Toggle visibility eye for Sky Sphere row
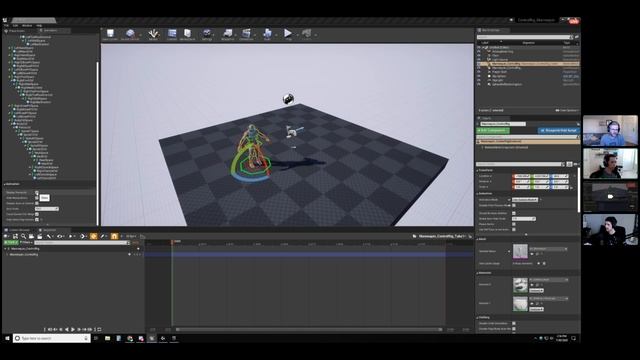The width and height of the screenshot is (640, 360). pyautogui.click(x=479, y=76)
